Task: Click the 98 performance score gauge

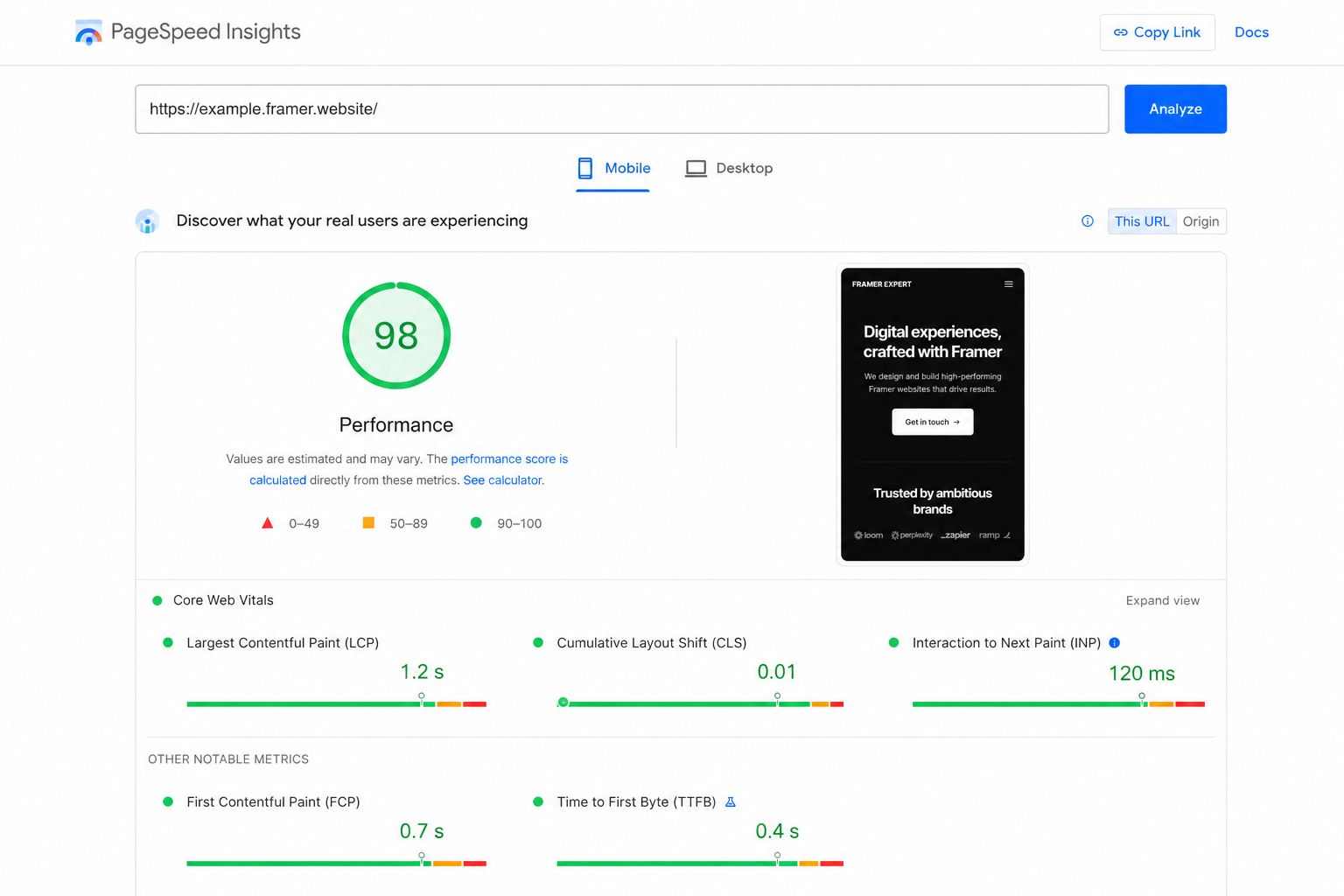Action: [396, 336]
